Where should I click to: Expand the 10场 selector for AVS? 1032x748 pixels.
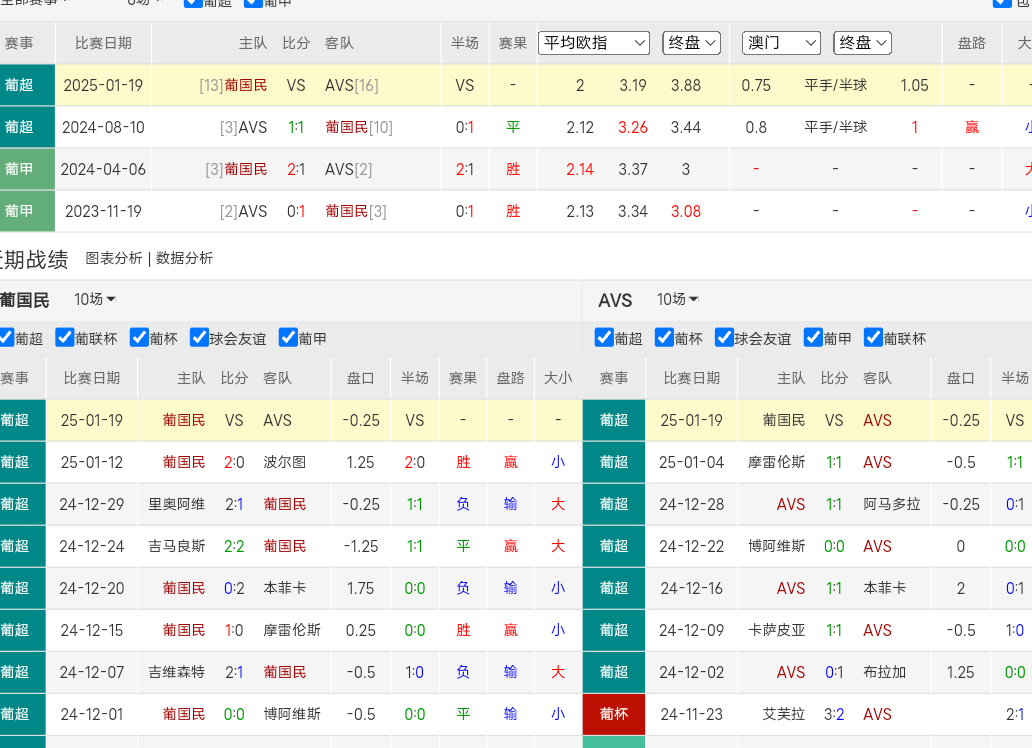pyautogui.click(x=677, y=300)
